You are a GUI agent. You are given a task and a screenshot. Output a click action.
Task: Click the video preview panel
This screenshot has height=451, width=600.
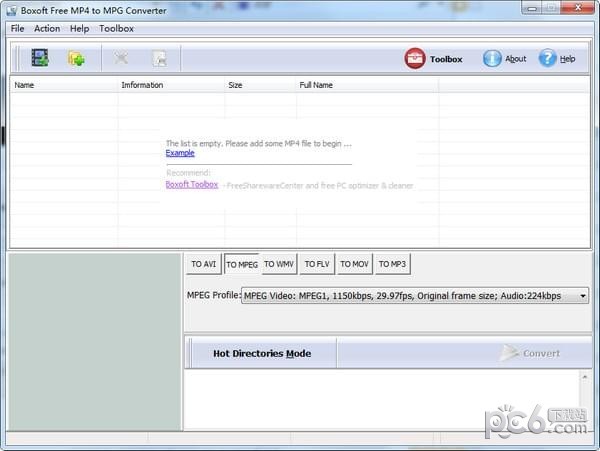[95, 342]
